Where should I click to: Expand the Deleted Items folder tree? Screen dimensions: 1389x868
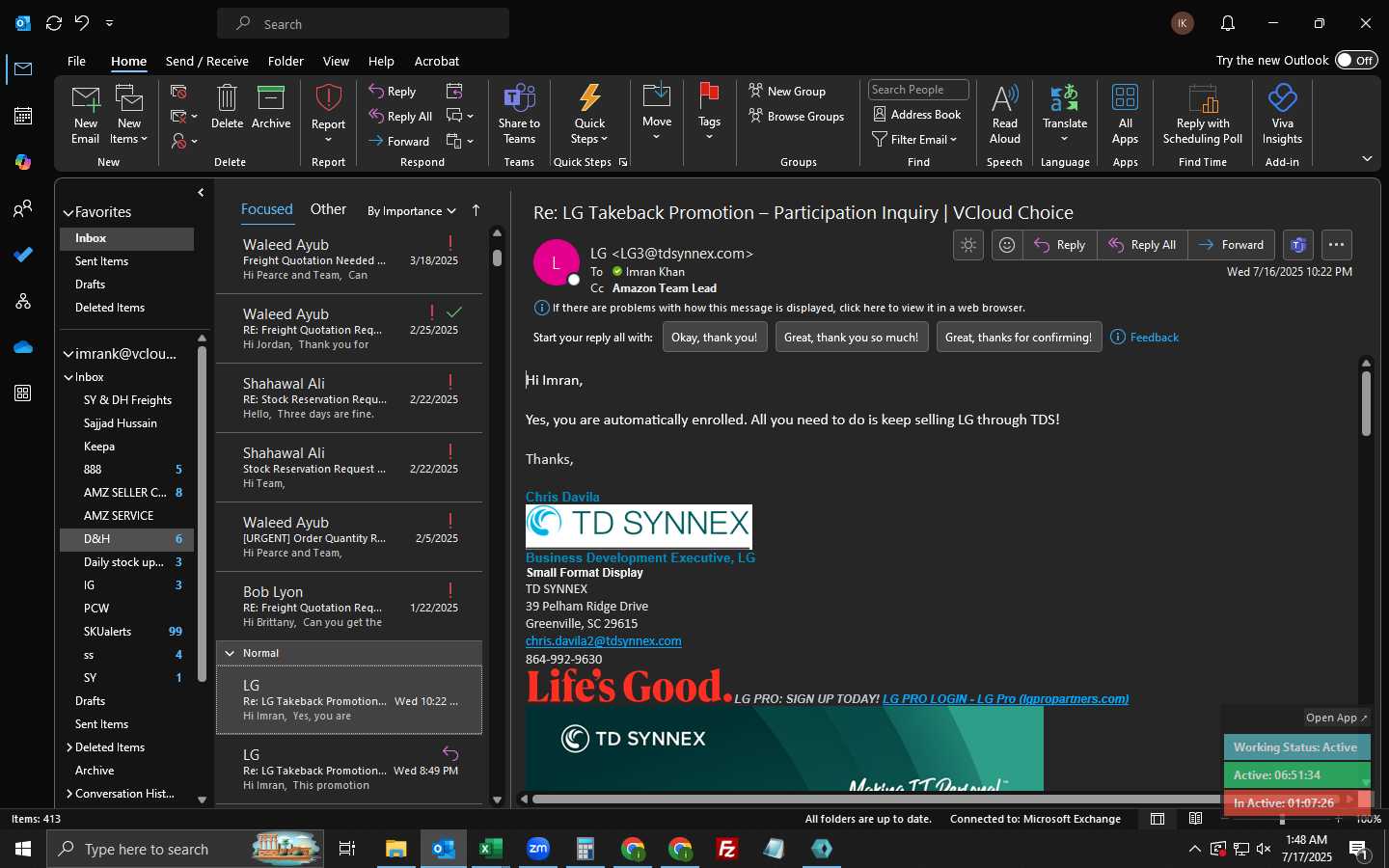[x=69, y=747]
